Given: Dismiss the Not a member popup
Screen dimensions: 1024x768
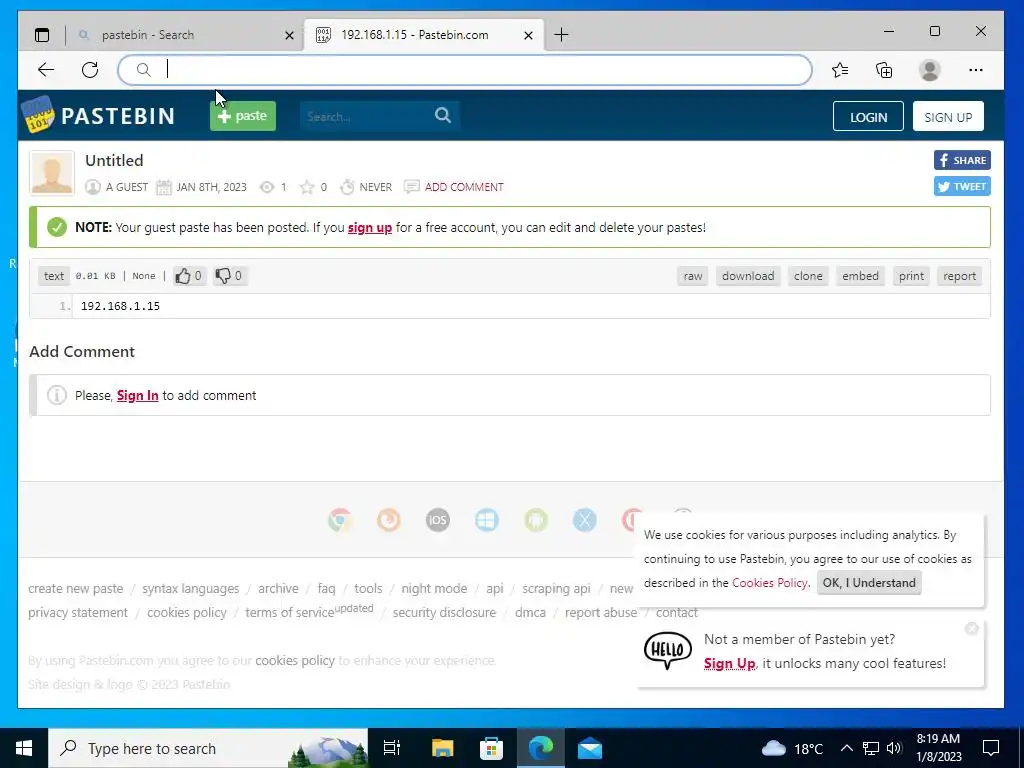Looking at the screenshot, I should pos(972,628).
